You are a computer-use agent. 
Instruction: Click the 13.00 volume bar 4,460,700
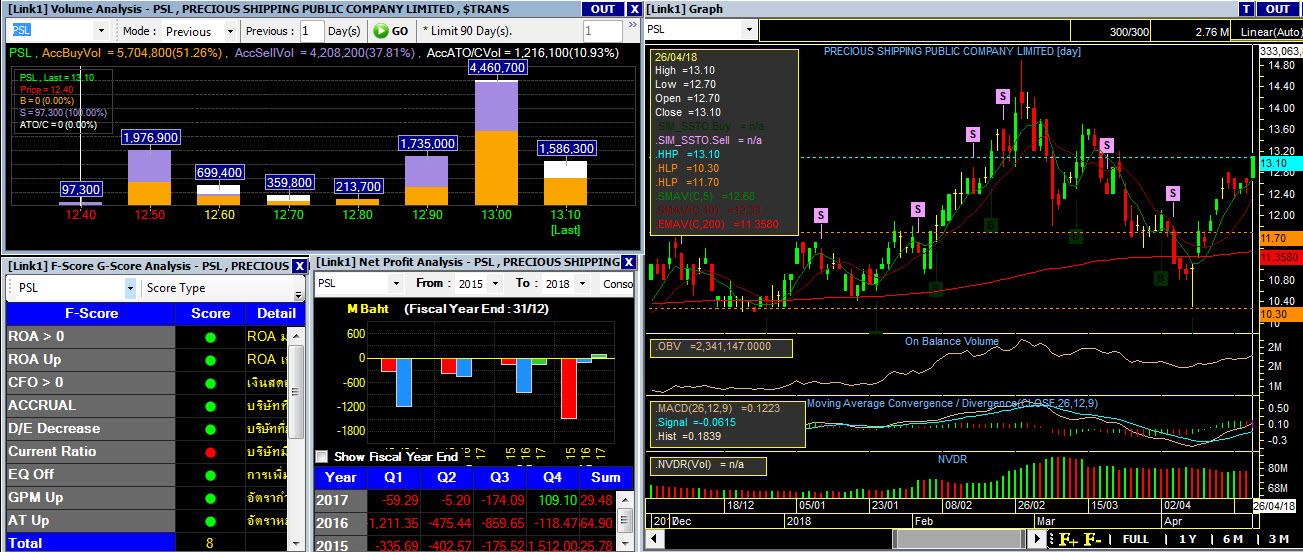point(496,143)
